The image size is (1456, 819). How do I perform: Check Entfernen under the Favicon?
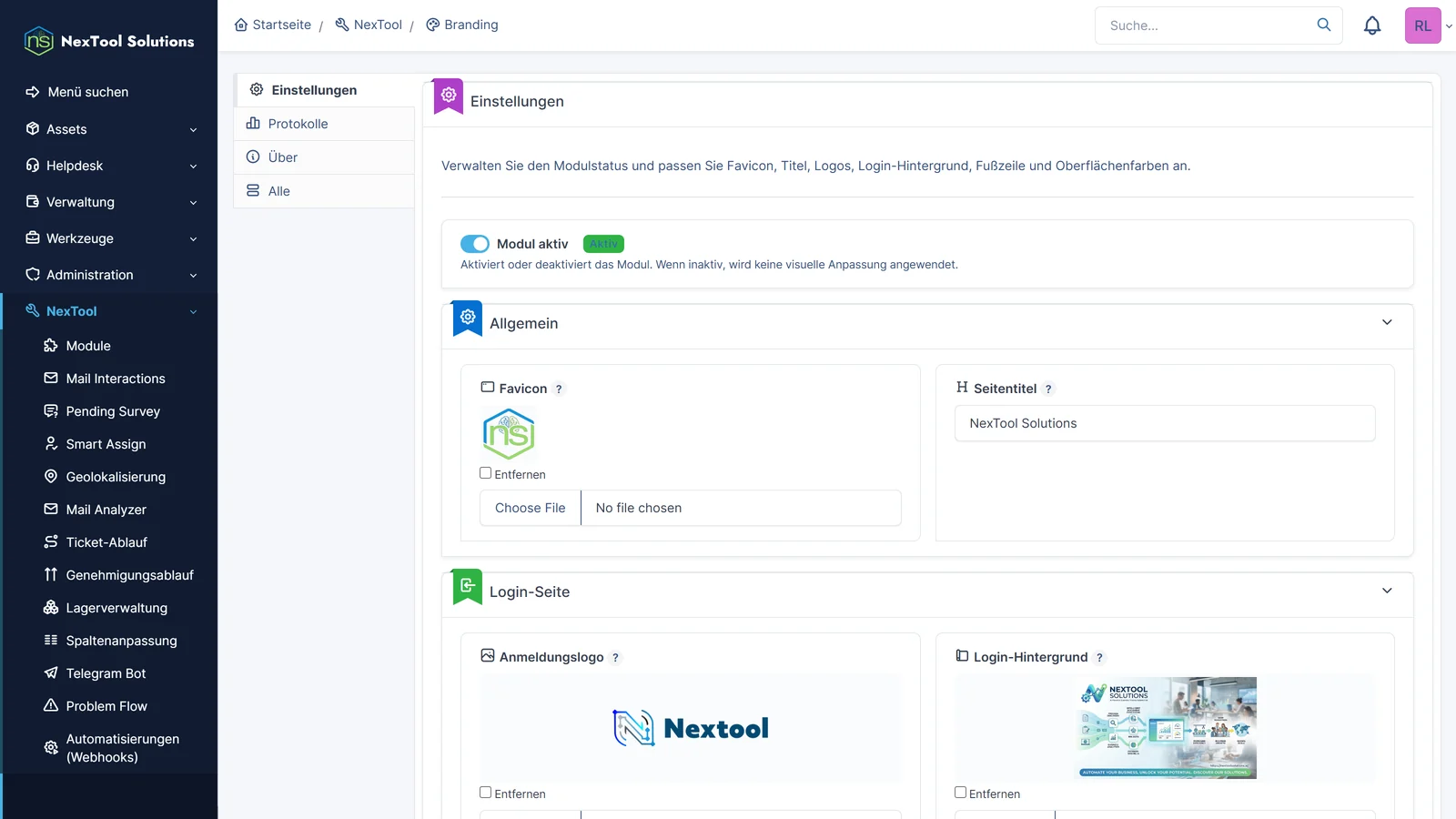[486, 473]
